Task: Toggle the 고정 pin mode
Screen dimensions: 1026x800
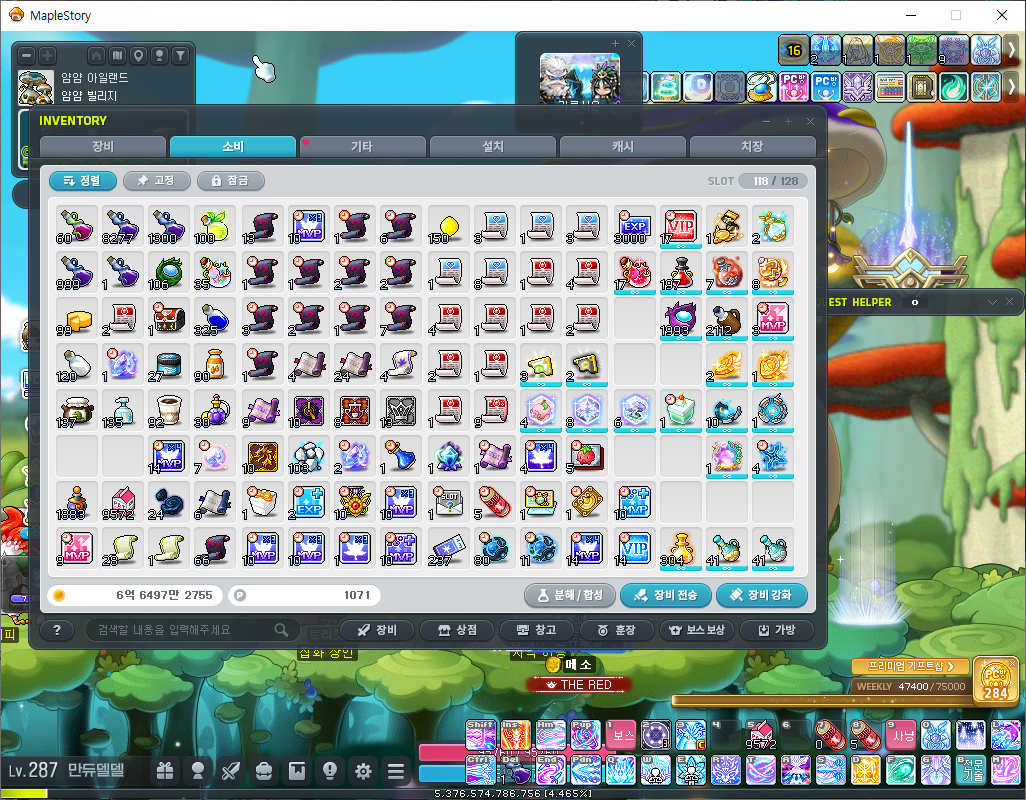Action: (x=156, y=181)
